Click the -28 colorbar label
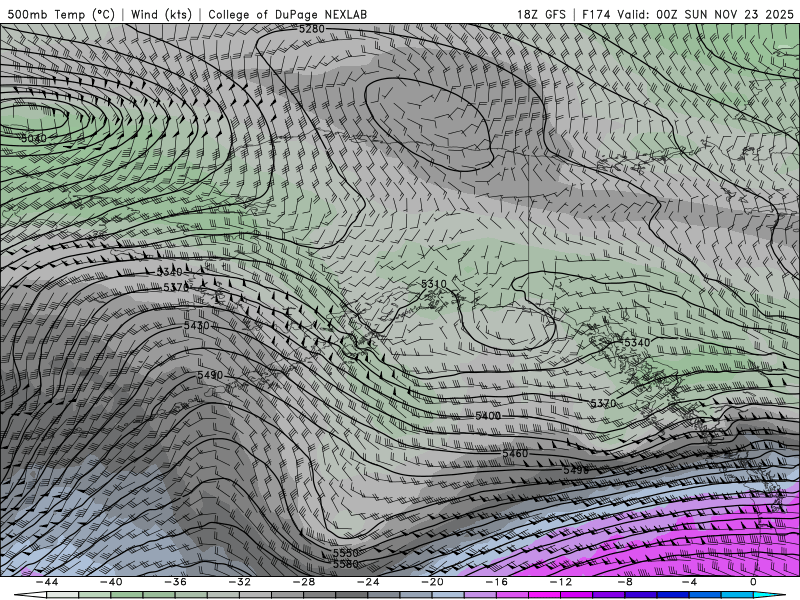The height and width of the screenshot is (600, 800). (304, 582)
